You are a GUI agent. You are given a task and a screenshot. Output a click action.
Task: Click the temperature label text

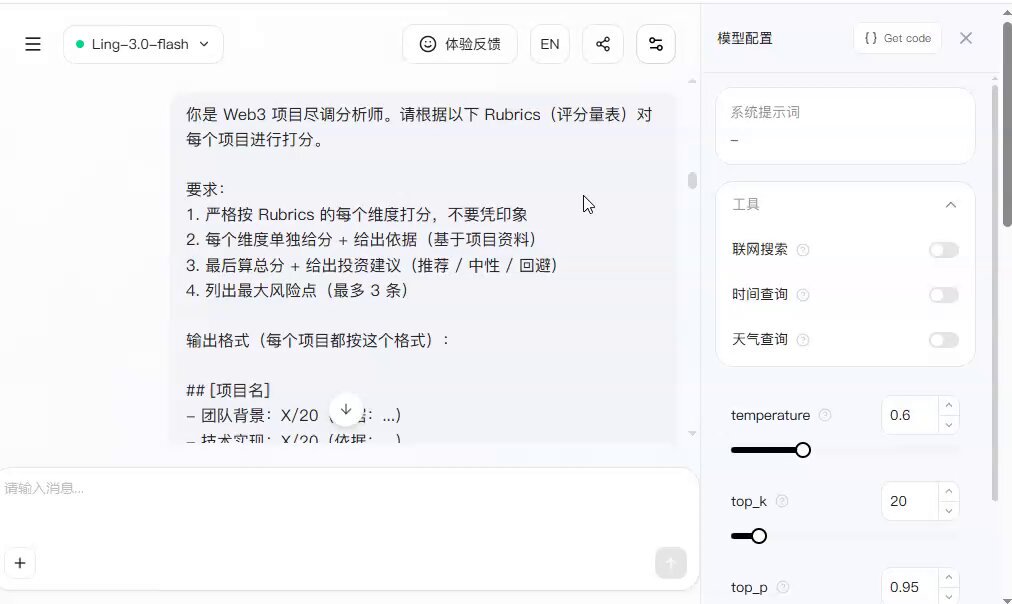770,415
